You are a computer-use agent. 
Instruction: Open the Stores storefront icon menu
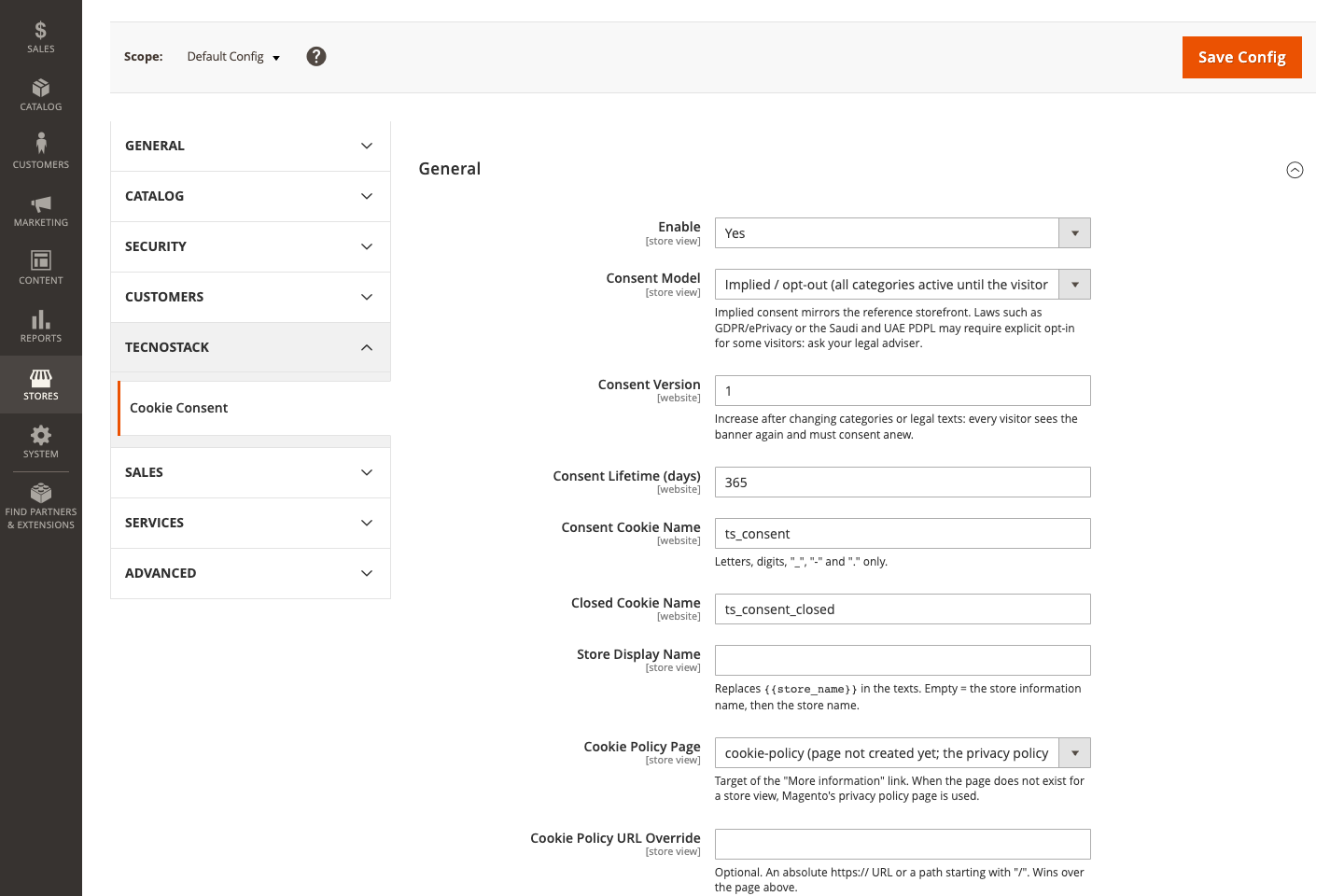tap(41, 385)
